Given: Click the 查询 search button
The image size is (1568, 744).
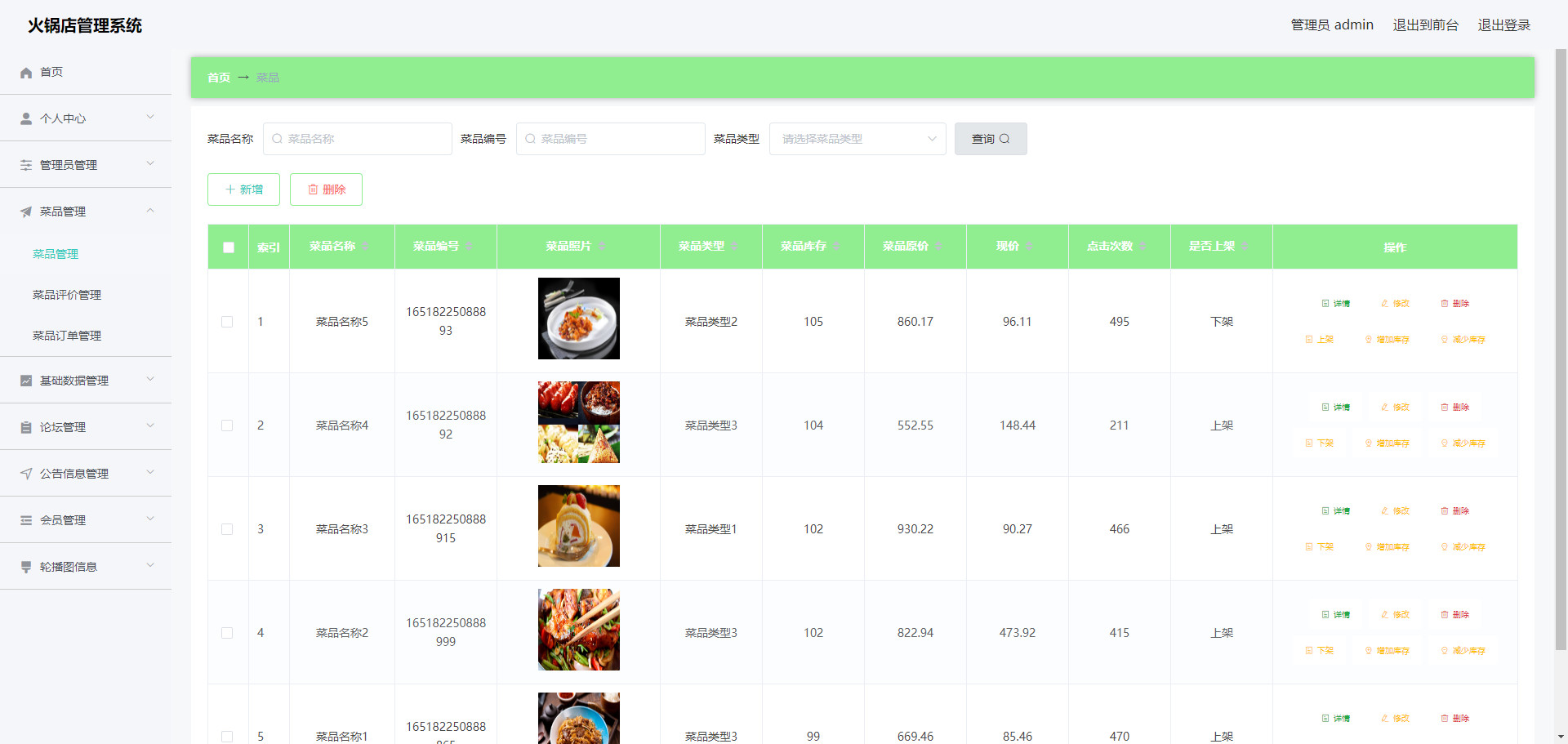Looking at the screenshot, I should (991, 139).
